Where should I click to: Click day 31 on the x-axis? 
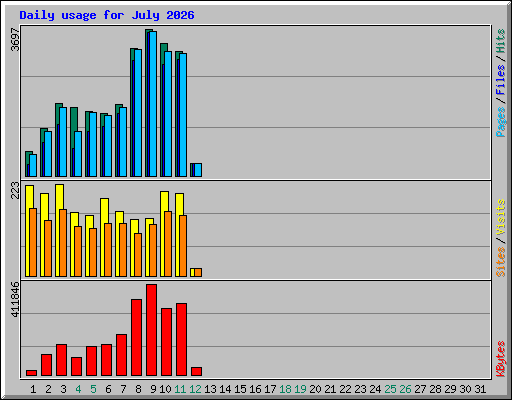480,389
